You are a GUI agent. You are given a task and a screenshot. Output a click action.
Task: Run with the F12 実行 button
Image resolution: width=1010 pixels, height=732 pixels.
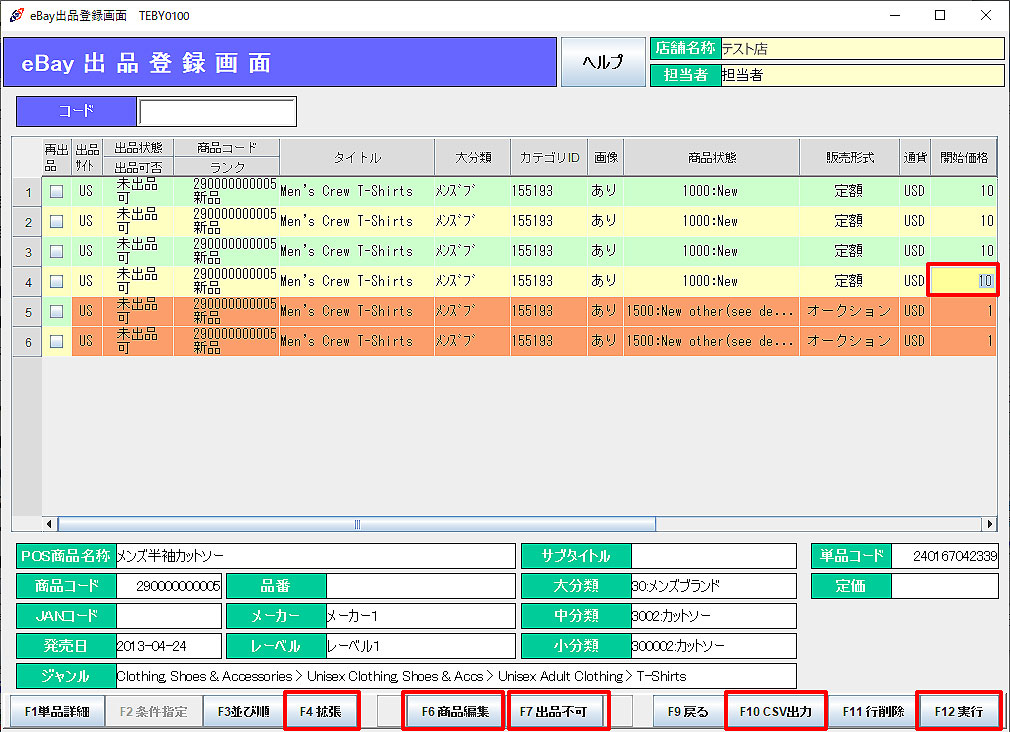[x=958, y=712]
